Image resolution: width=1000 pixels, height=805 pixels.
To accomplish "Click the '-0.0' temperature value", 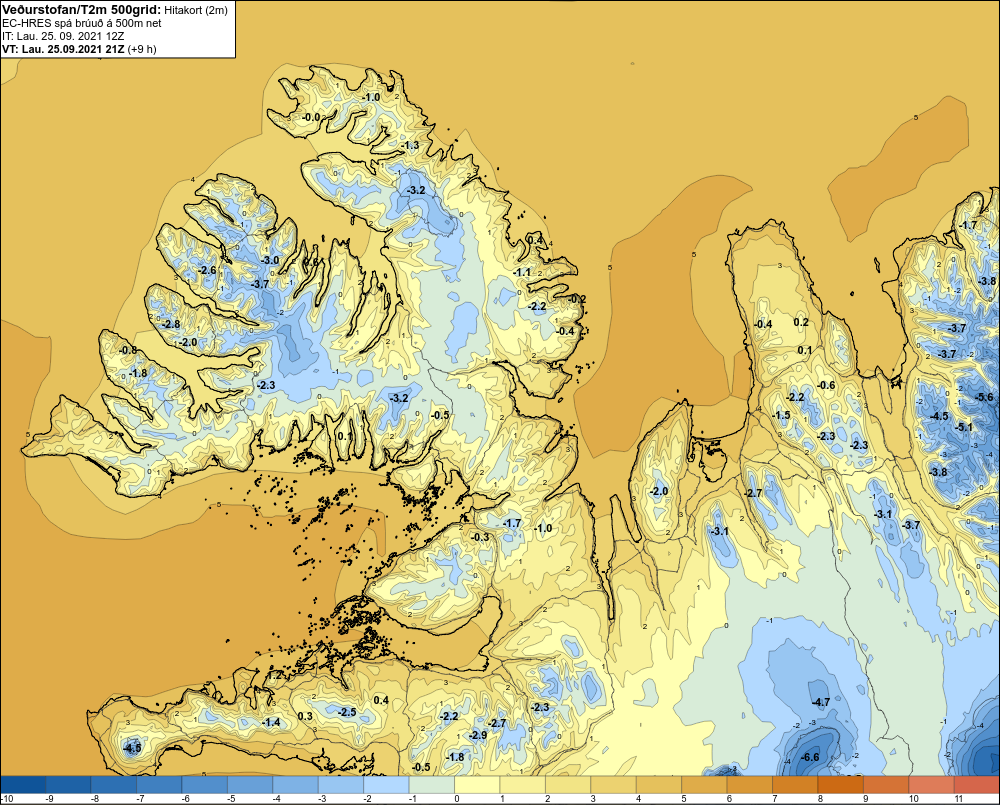I will [x=311, y=117].
